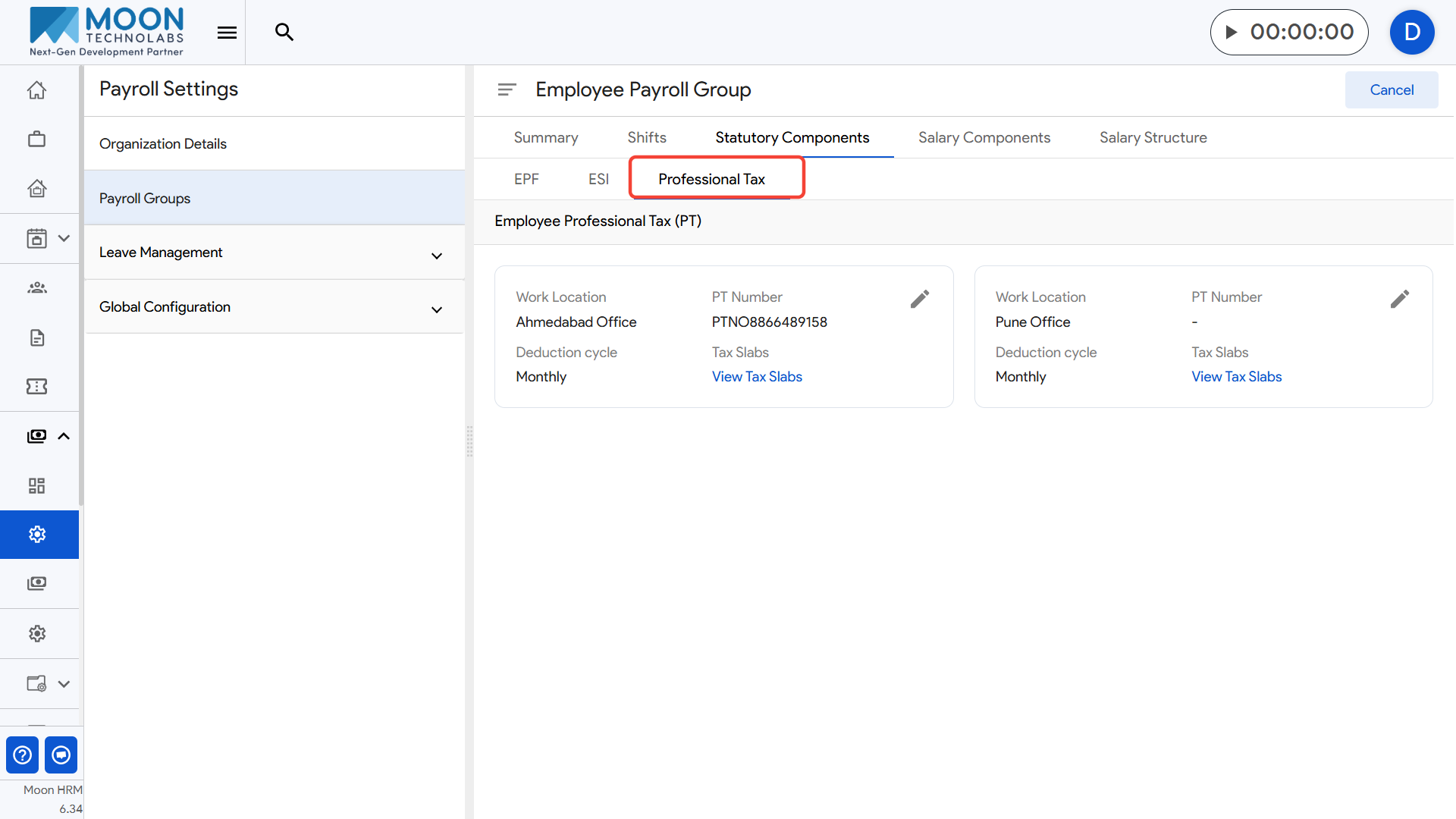
Task: Toggle the hamburger menu icon
Action: (227, 33)
